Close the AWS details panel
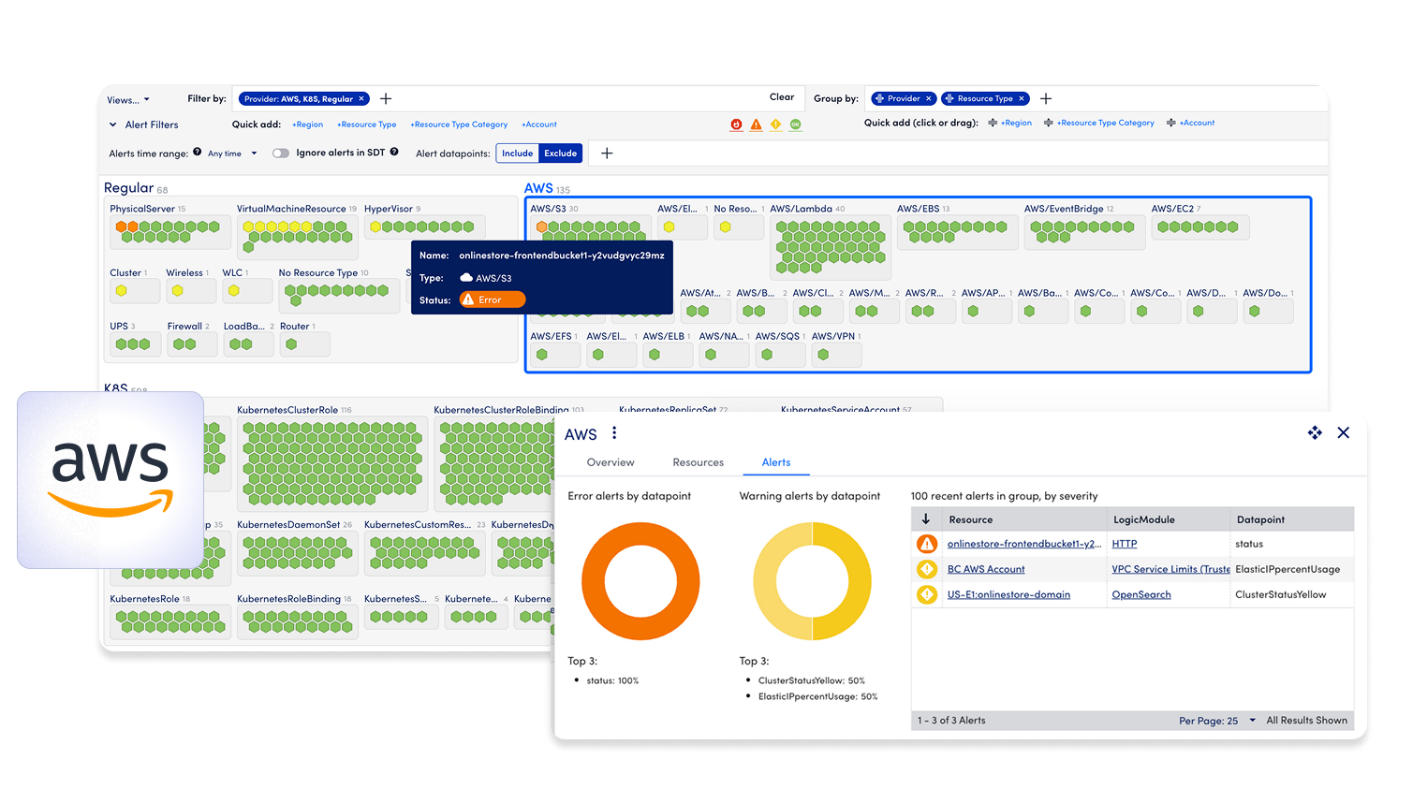Screen dimensions: 1427x803 tap(1343, 432)
